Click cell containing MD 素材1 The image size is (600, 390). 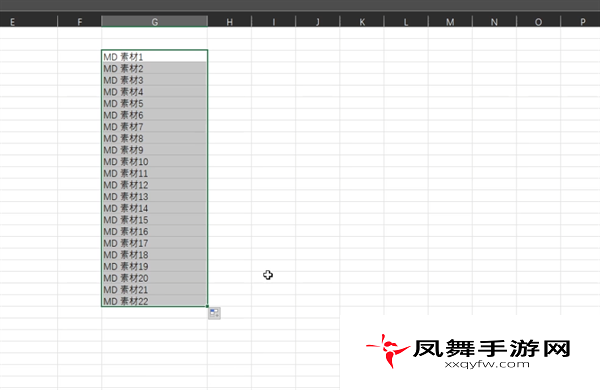(155, 57)
